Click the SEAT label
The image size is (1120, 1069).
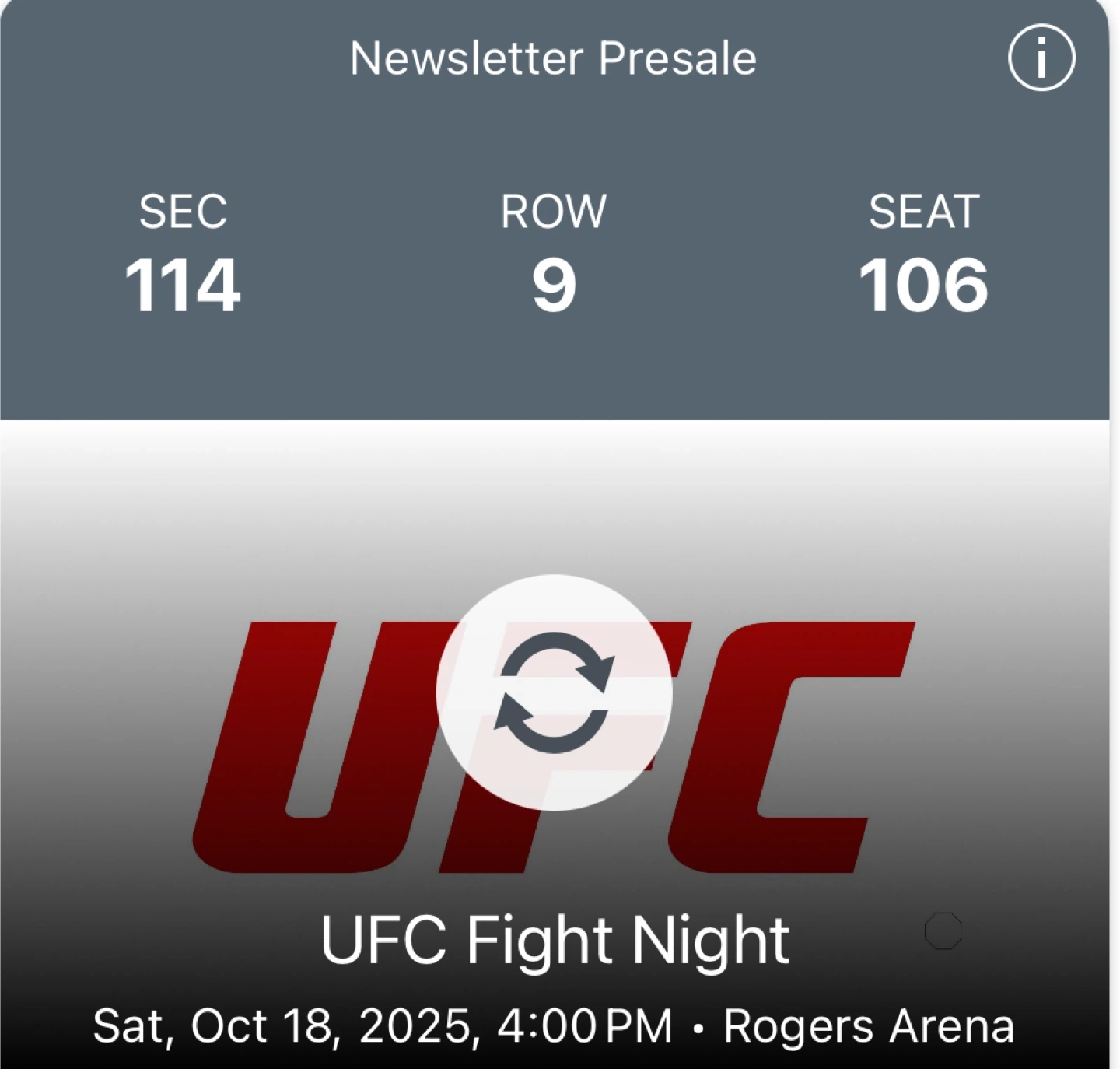[x=924, y=211]
